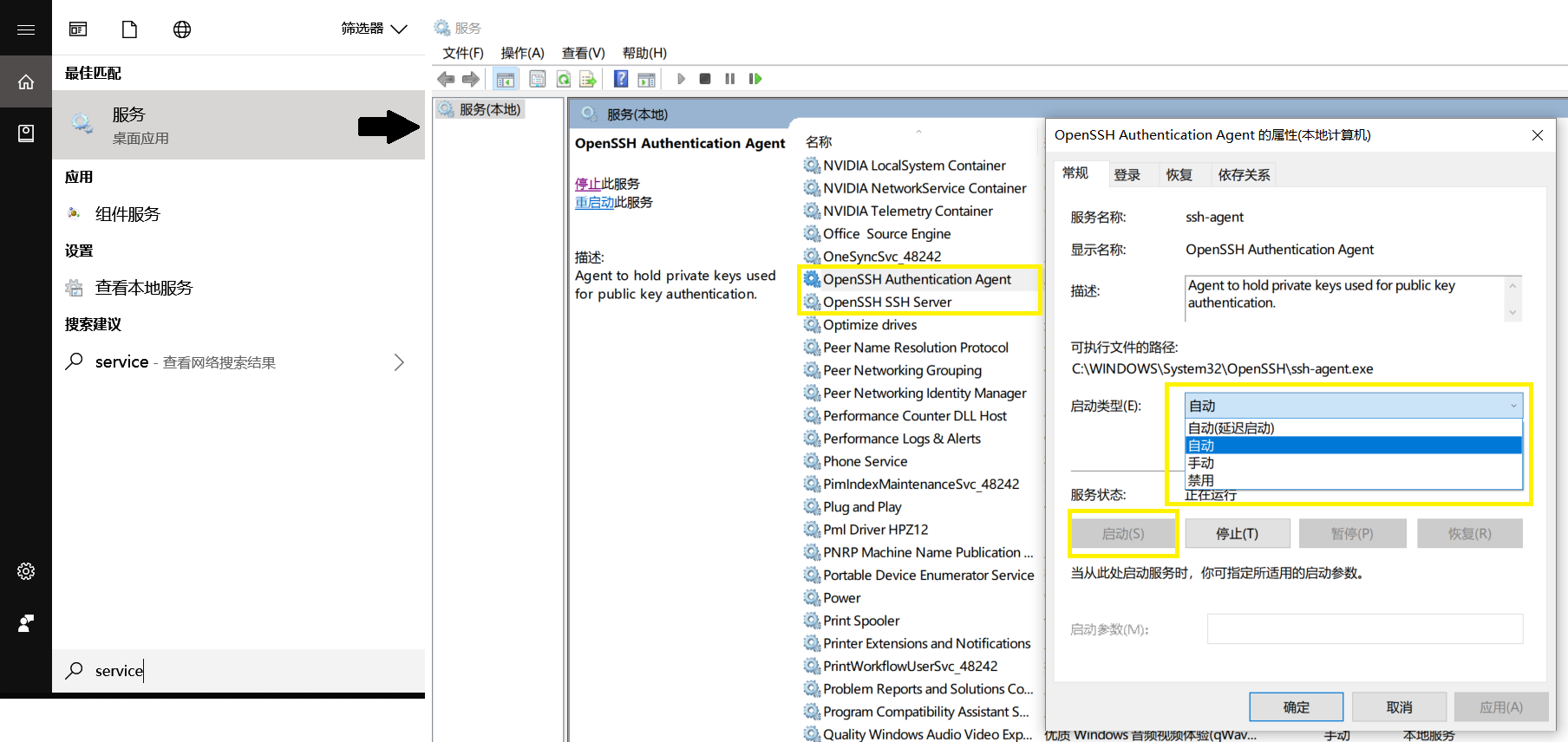Expand the service web search suggestion chevron
This screenshot has height=742, width=1568.
point(399,362)
